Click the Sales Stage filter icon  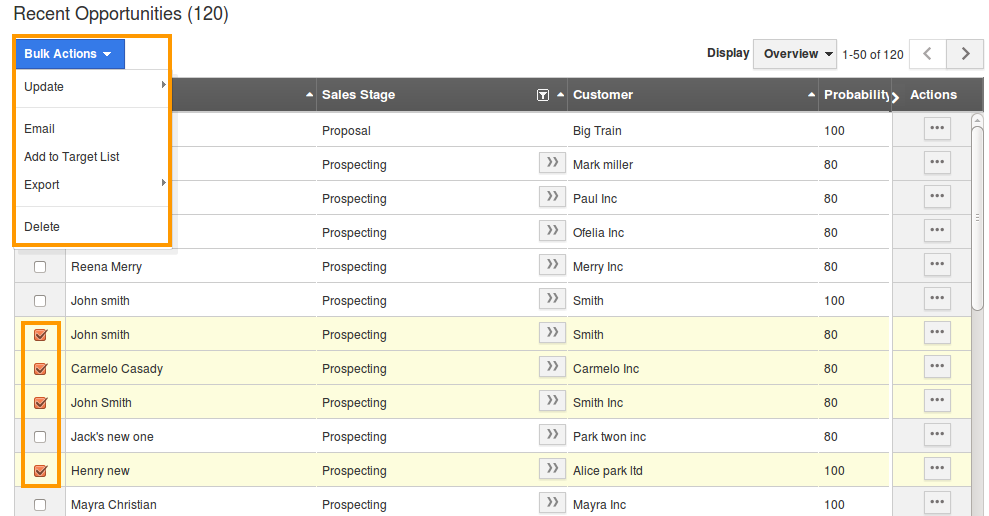pyautogui.click(x=542, y=95)
